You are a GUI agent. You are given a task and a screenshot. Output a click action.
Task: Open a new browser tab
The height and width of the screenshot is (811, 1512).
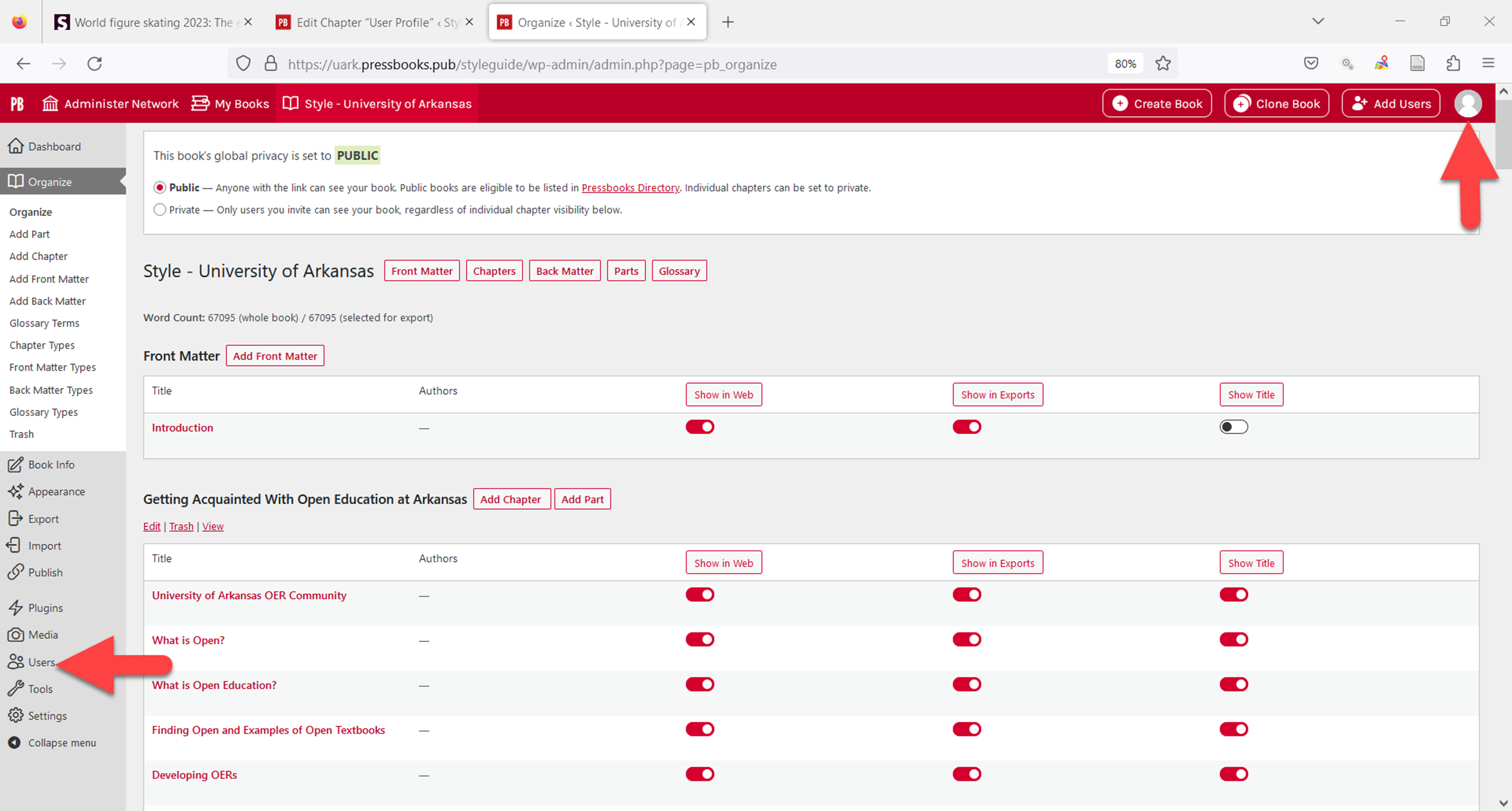pyautogui.click(x=728, y=22)
